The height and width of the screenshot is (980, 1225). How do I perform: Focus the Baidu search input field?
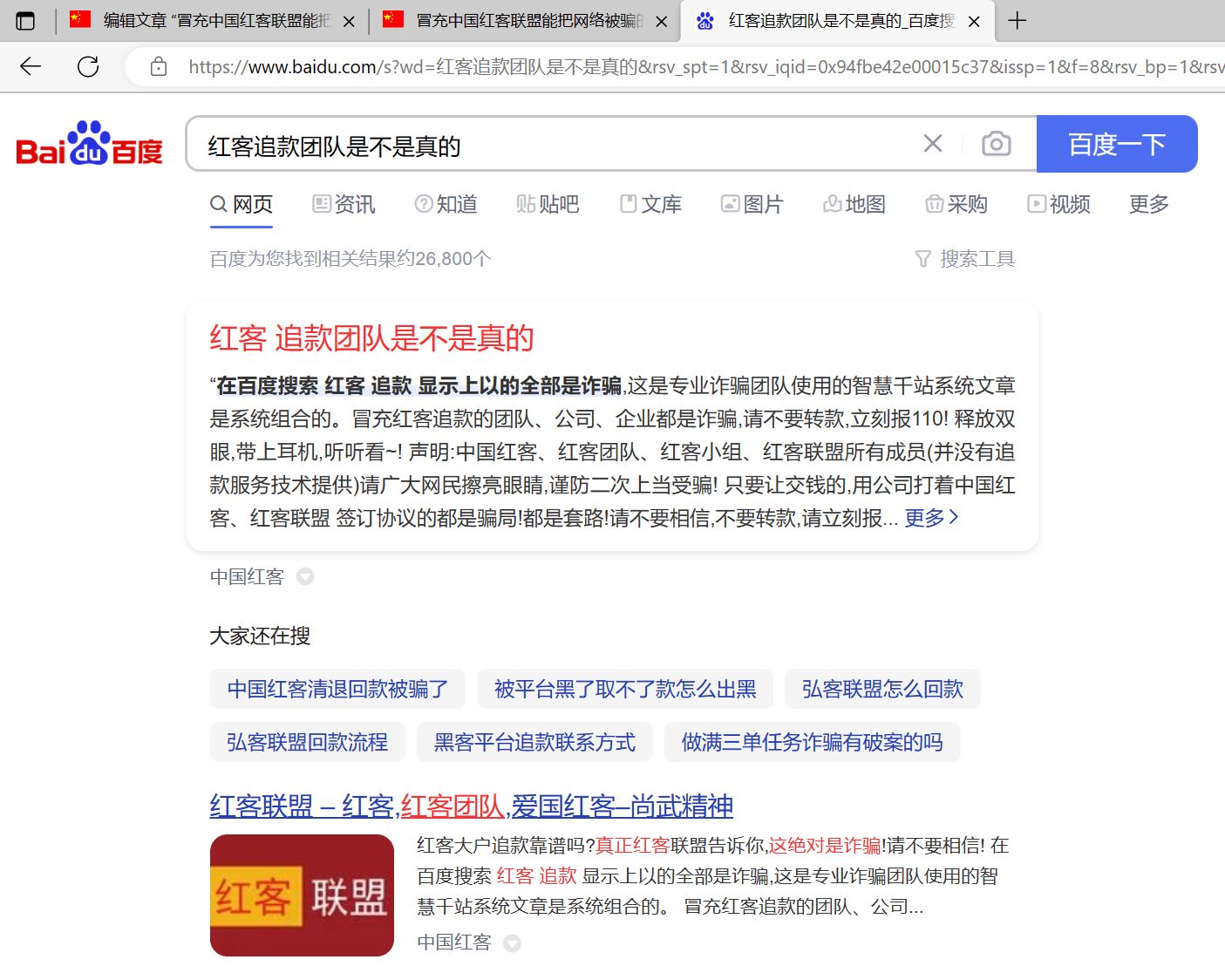coord(558,146)
